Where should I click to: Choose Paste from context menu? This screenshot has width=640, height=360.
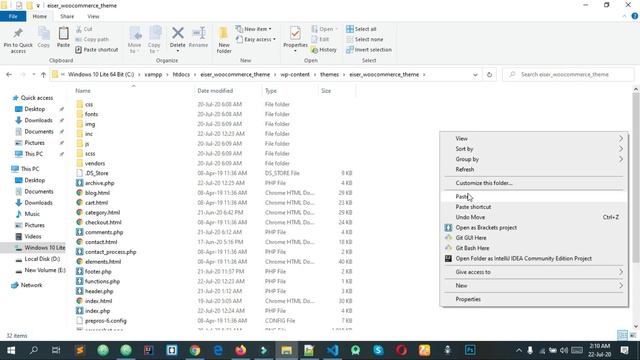click(534, 196)
